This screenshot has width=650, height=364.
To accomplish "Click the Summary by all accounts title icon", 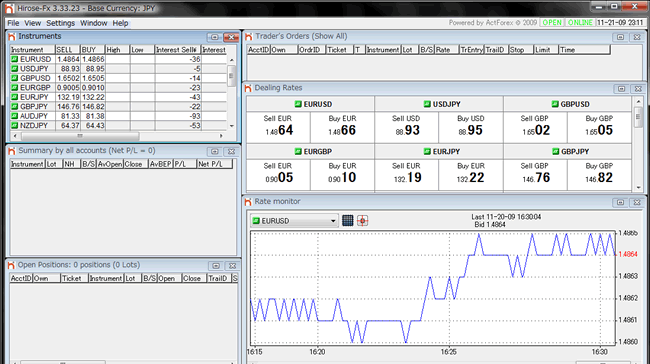I will (12, 151).
